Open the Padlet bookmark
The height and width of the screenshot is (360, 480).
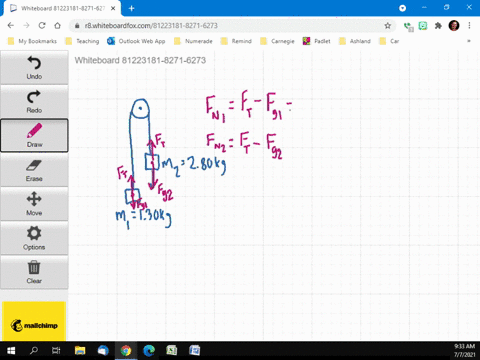[x=316, y=41]
